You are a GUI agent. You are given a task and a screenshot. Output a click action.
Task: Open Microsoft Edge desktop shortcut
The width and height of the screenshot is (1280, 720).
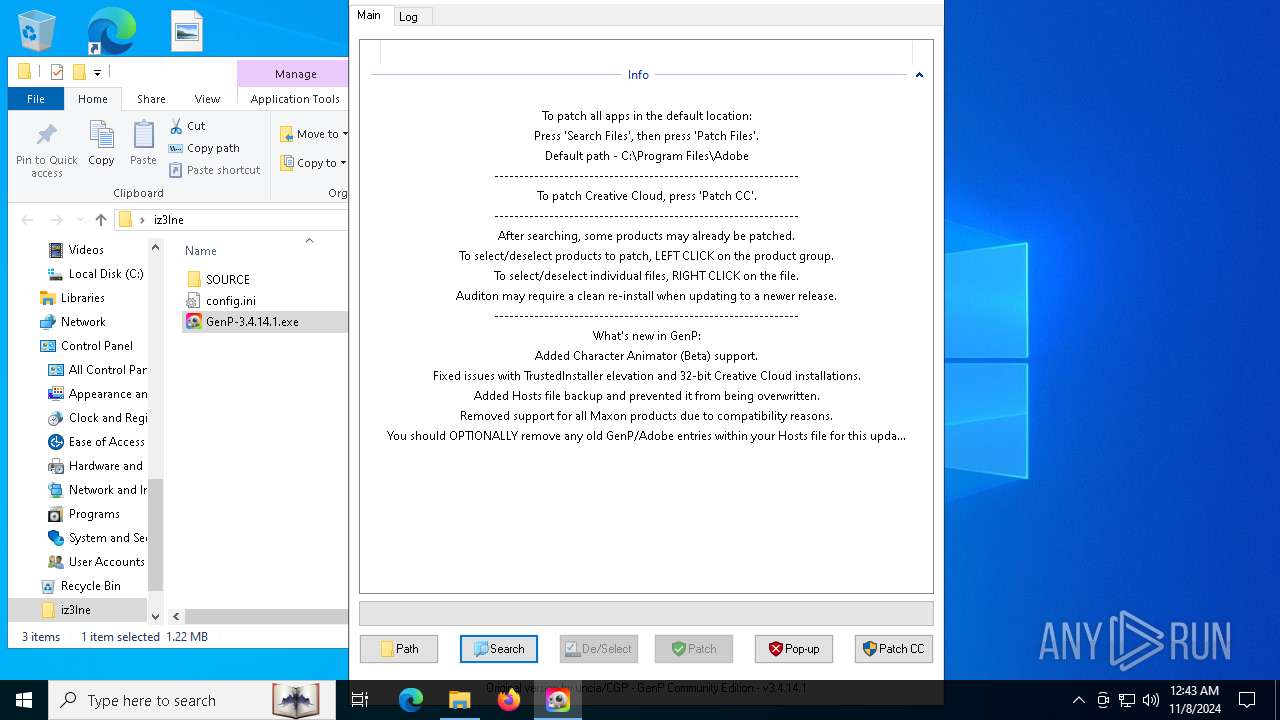pyautogui.click(x=111, y=31)
